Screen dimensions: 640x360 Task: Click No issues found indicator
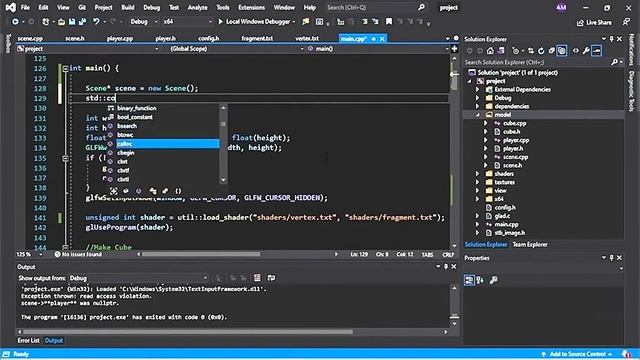pos(78,254)
